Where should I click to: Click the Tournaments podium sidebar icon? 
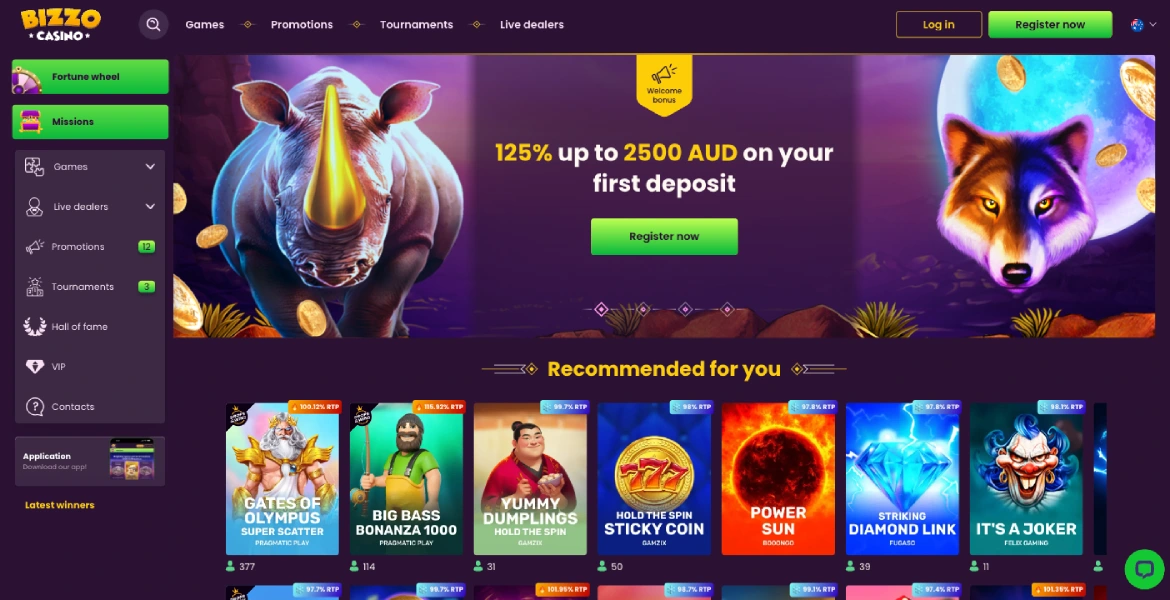point(34,287)
